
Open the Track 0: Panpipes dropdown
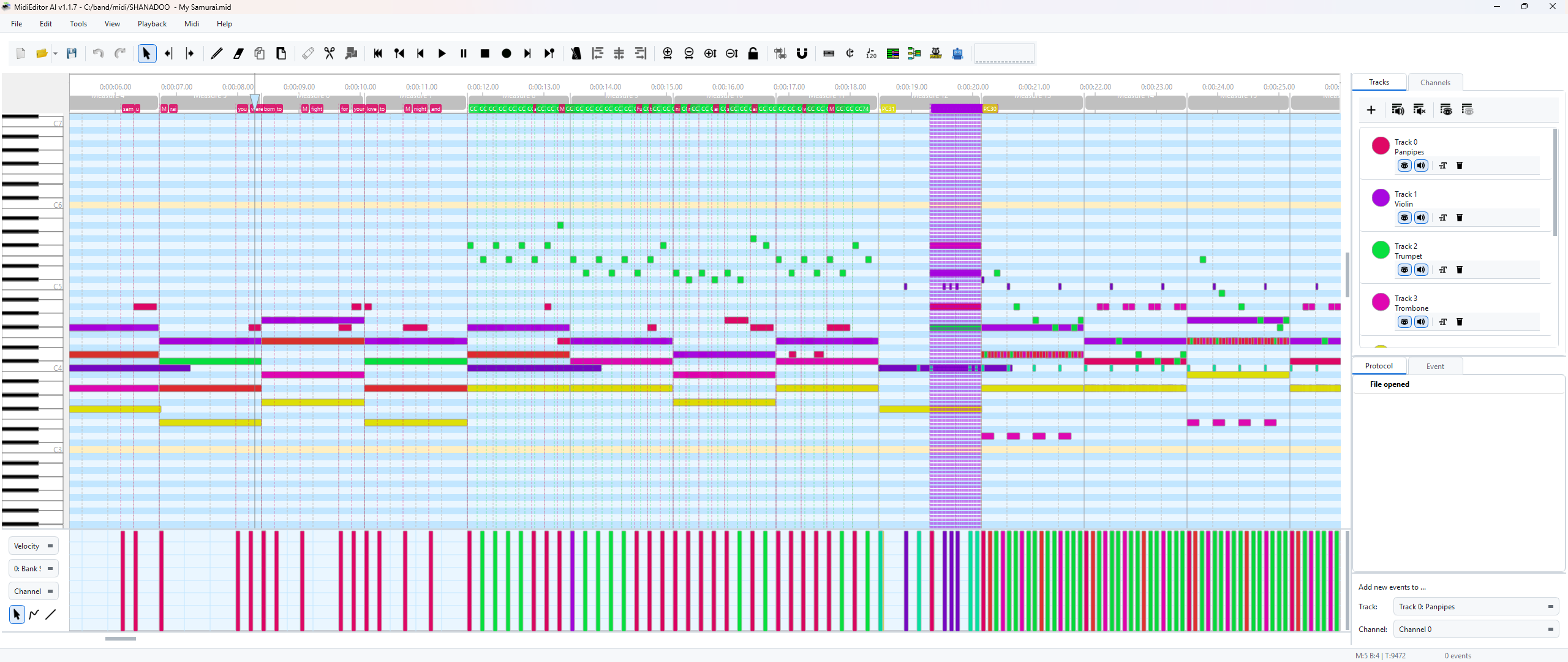click(x=1476, y=606)
